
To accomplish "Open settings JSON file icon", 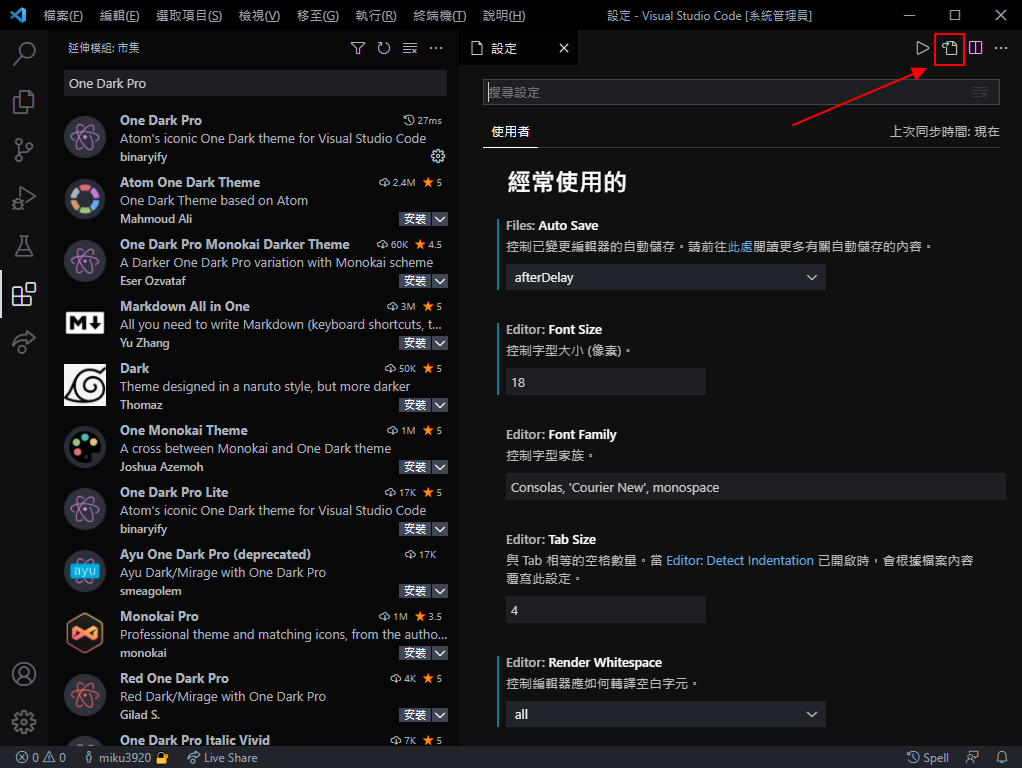I will (950, 48).
